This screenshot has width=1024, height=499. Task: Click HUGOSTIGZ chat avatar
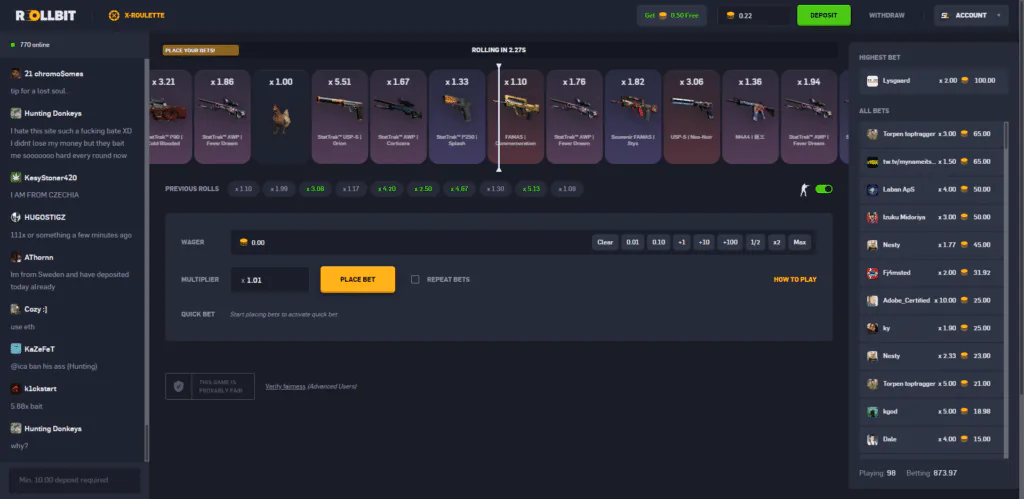click(16, 217)
